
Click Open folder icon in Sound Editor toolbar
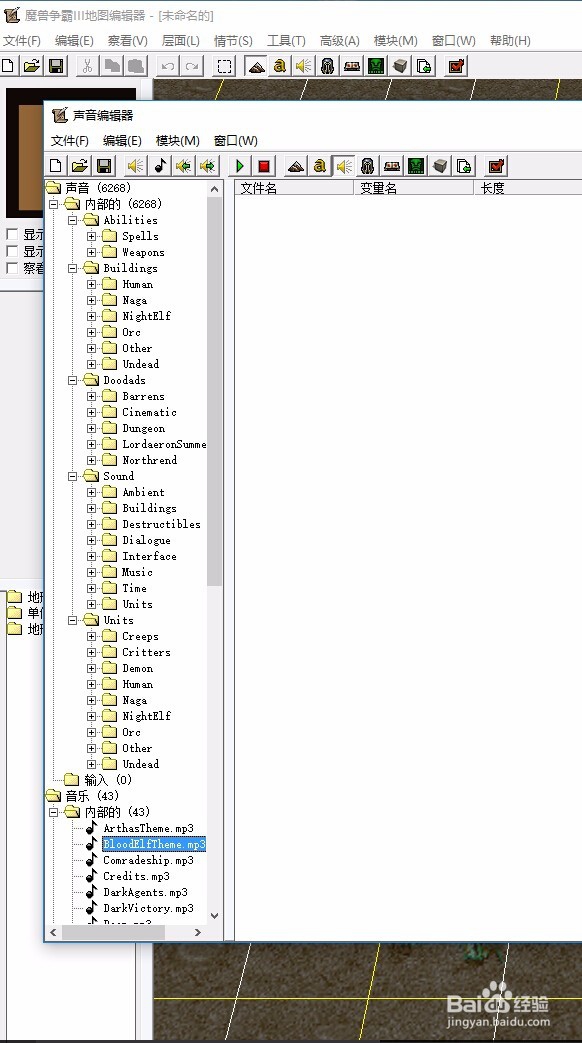pyautogui.click(x=80, y=166)
